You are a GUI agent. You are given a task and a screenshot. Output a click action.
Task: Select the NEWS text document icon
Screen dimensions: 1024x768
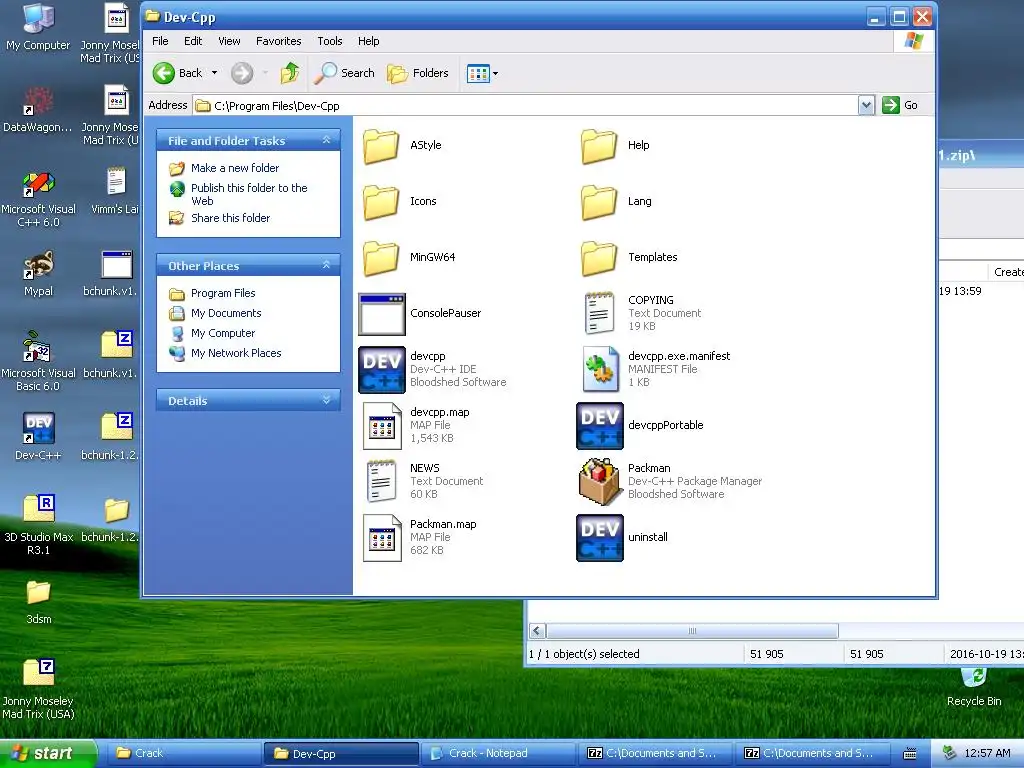pyautogui.click(x=381, y=481)
